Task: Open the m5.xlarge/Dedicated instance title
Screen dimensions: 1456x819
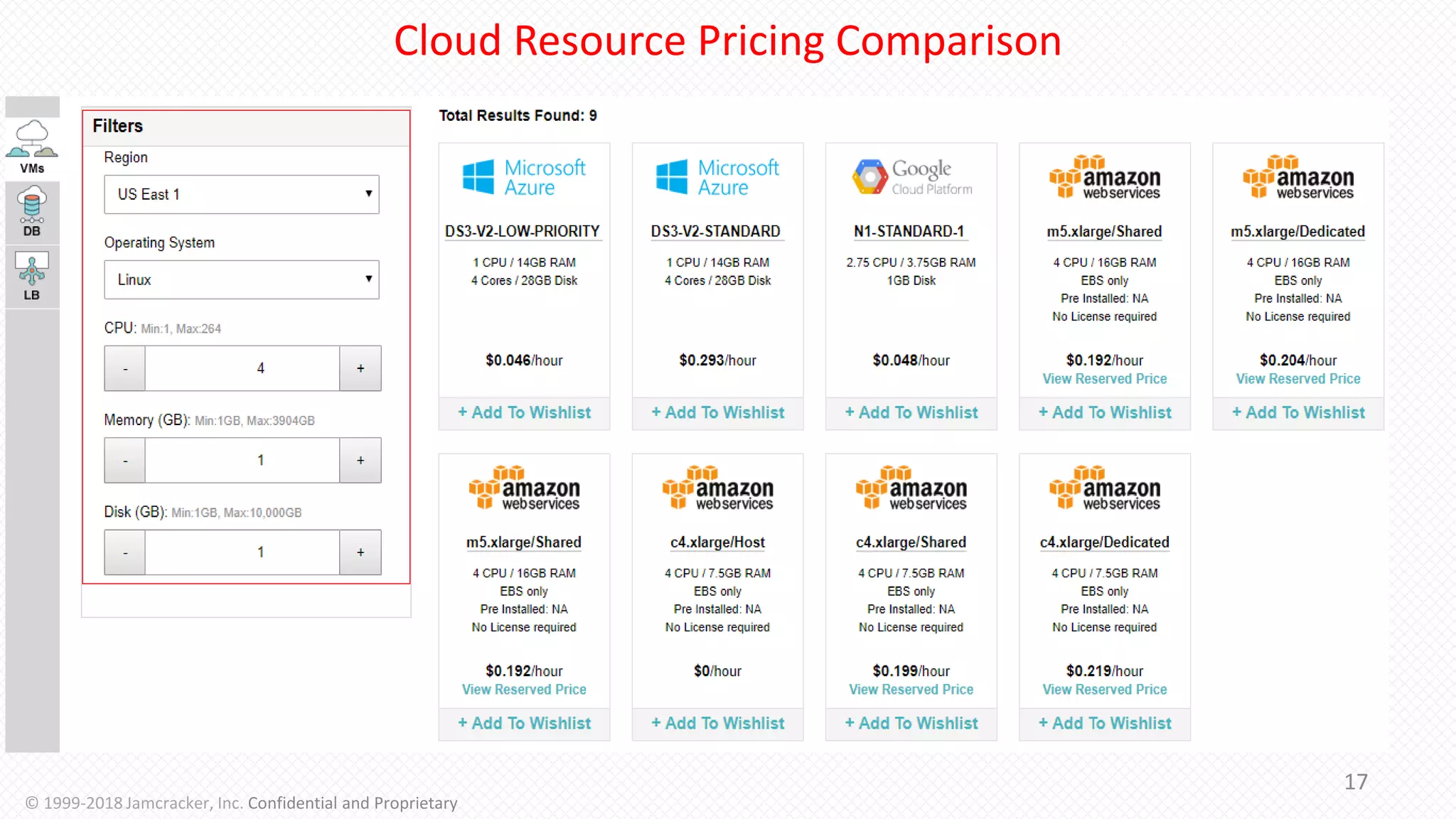Action: 1298,232
